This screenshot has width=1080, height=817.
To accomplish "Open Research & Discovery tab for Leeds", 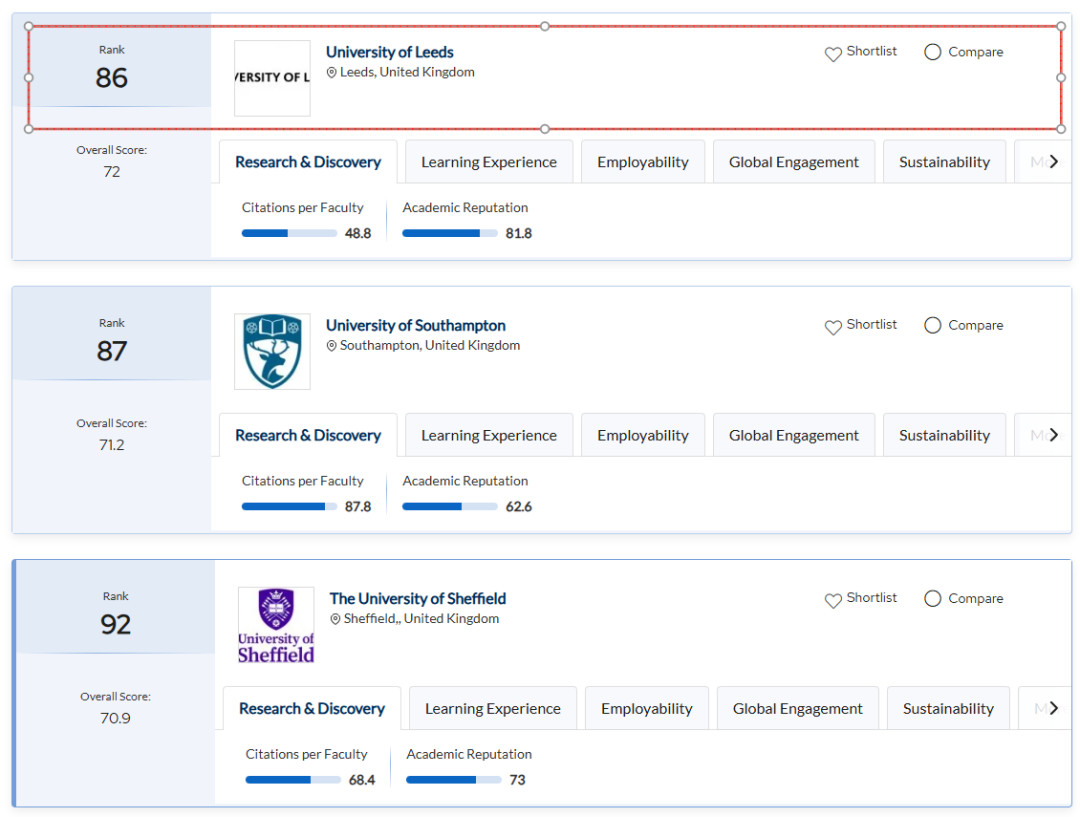I will tap(308, 162).
